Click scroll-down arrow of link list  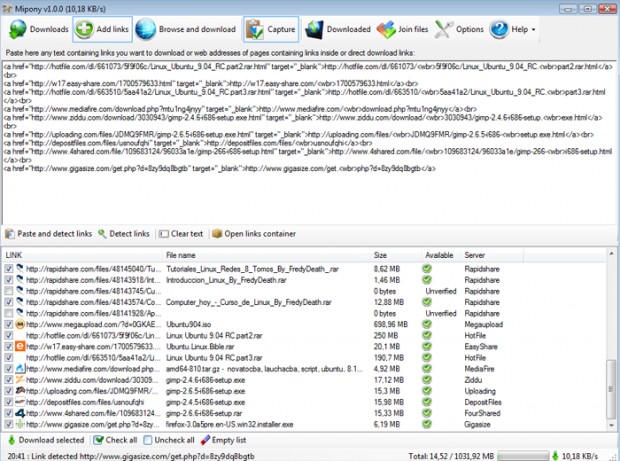tap(611, 426)
